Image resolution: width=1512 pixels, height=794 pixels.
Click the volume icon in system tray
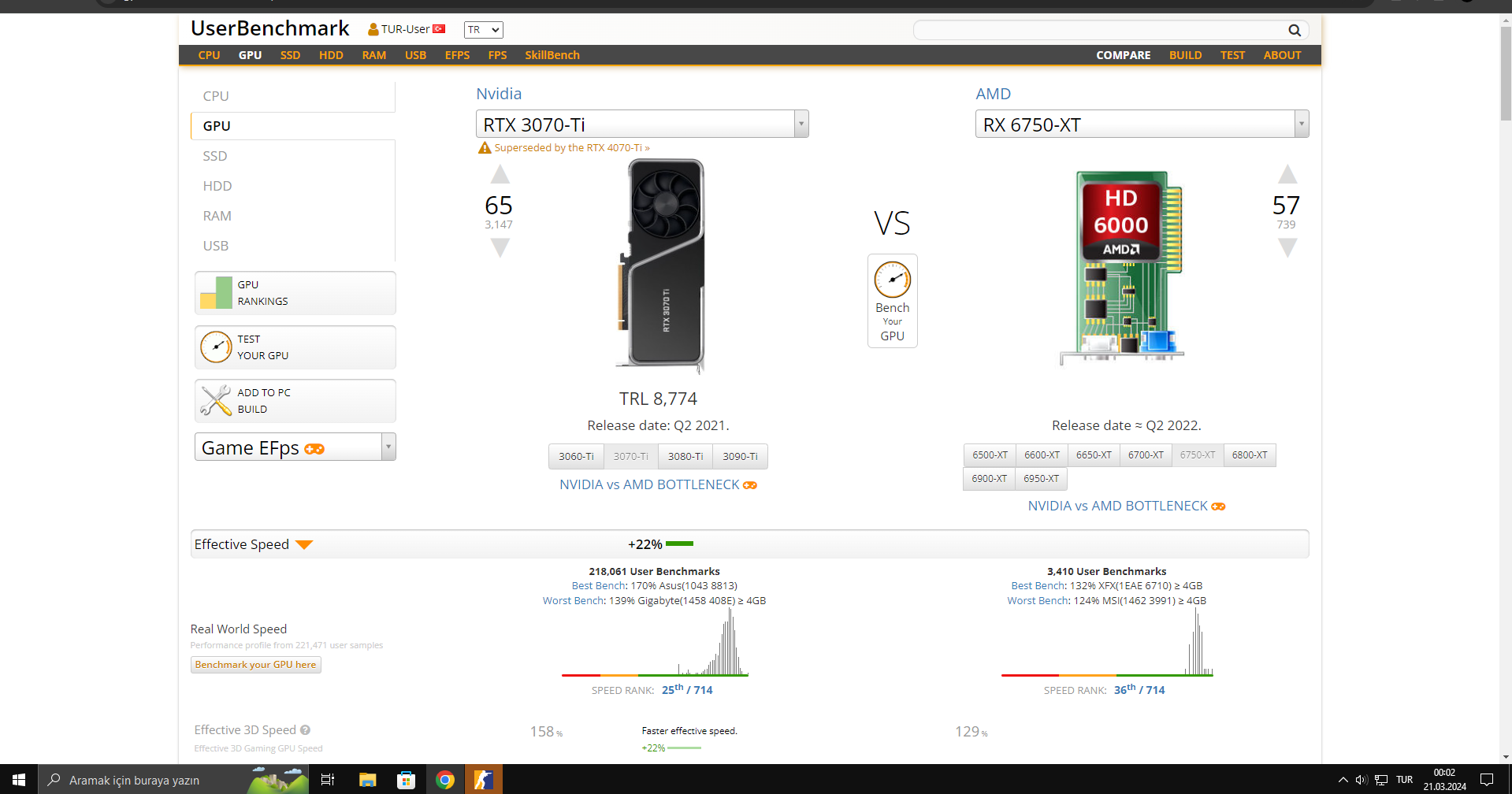pyautogui.click(x=1362, y=780)
